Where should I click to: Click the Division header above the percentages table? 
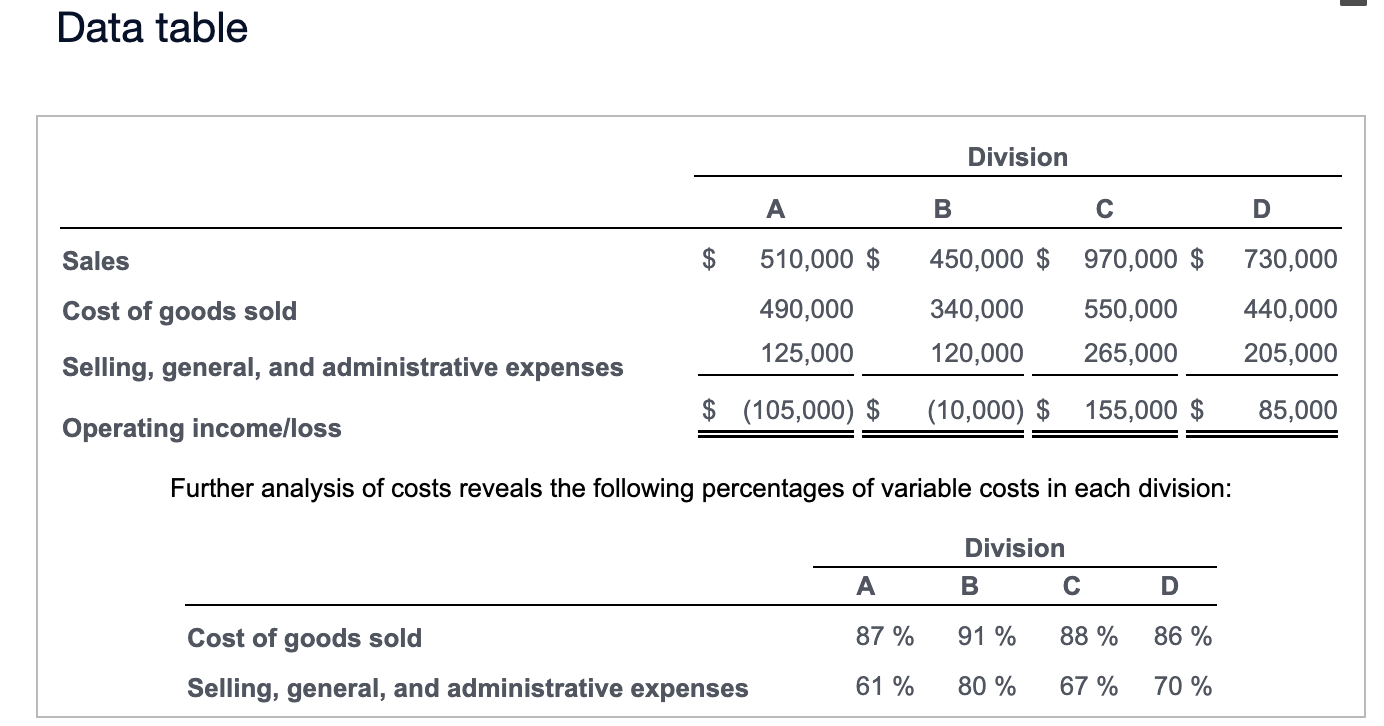pos(1014,548)
